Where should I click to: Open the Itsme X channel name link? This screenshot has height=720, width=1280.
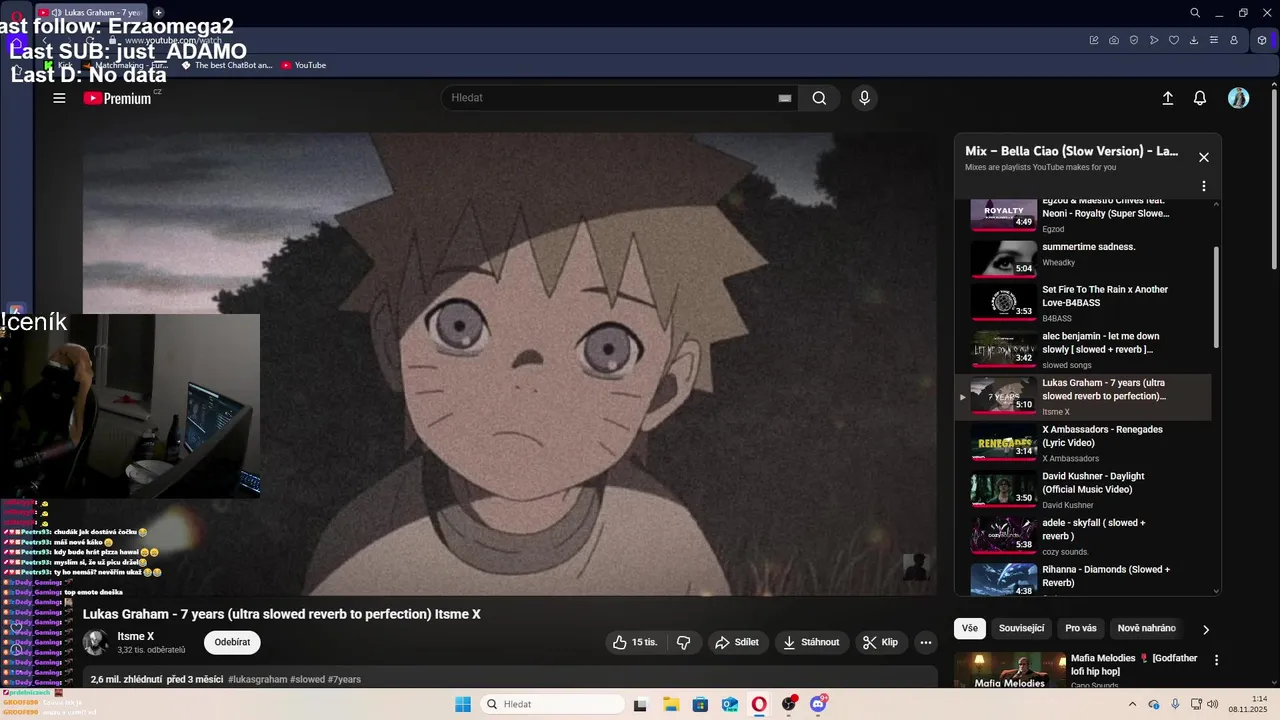point(136,636)
